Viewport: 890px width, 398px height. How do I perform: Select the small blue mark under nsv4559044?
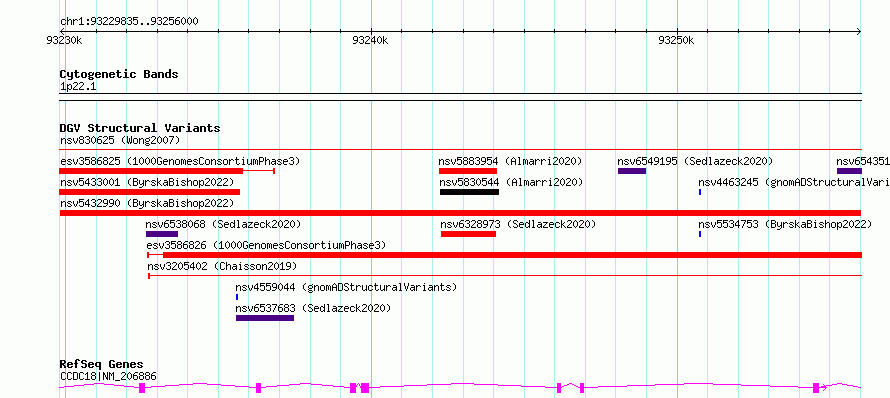237,297
